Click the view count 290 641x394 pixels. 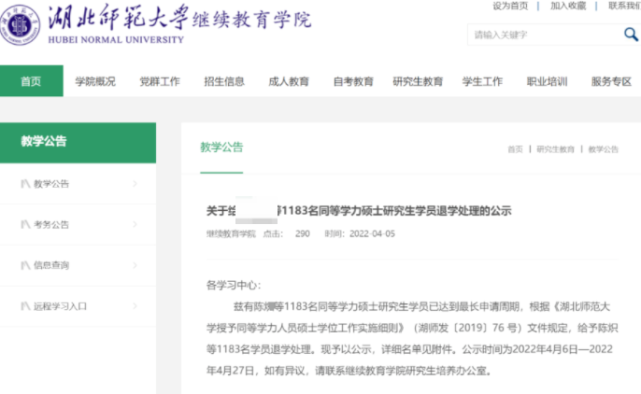(x=303, y=234)
